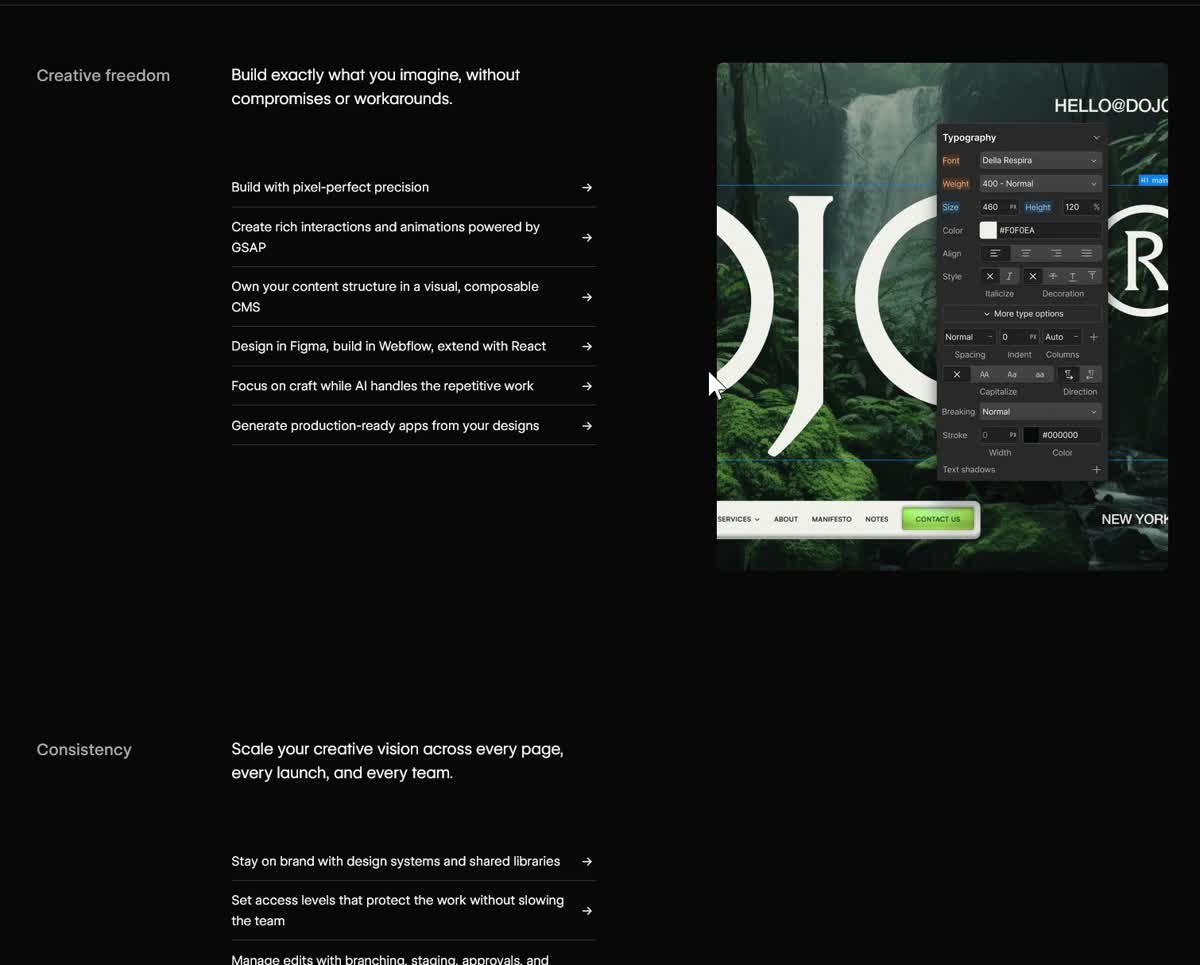1200x965 pixels.
Task: Clear text decoration with X icon
Action: pyautogui.click(x=1033, y=276)
